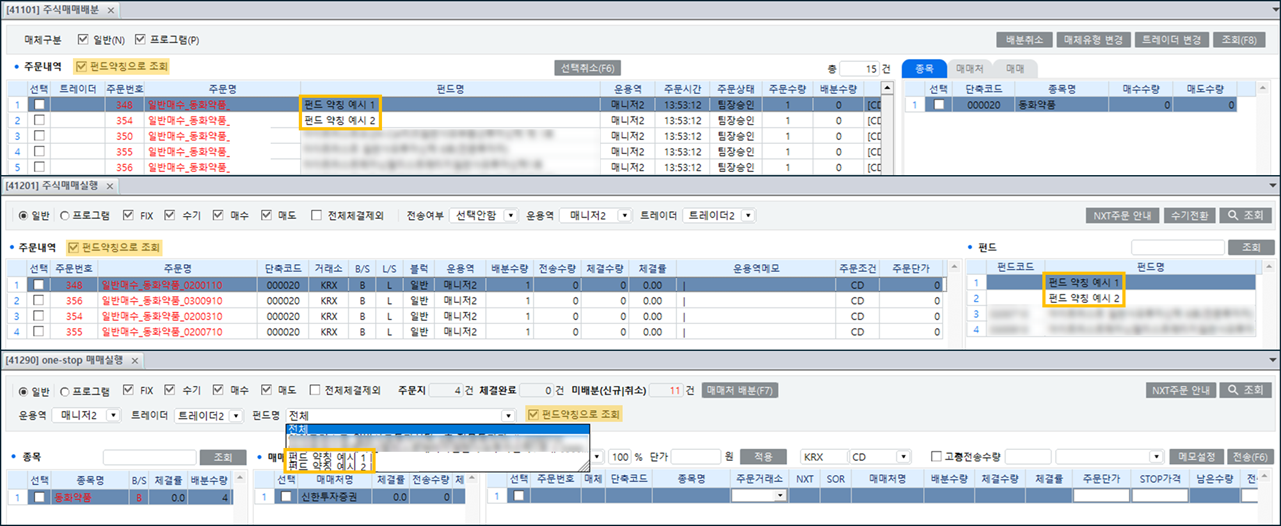Toggle the 매수 checkbox in the 41290 panel
Screen dimensions: 1281x526
point(220,390)
